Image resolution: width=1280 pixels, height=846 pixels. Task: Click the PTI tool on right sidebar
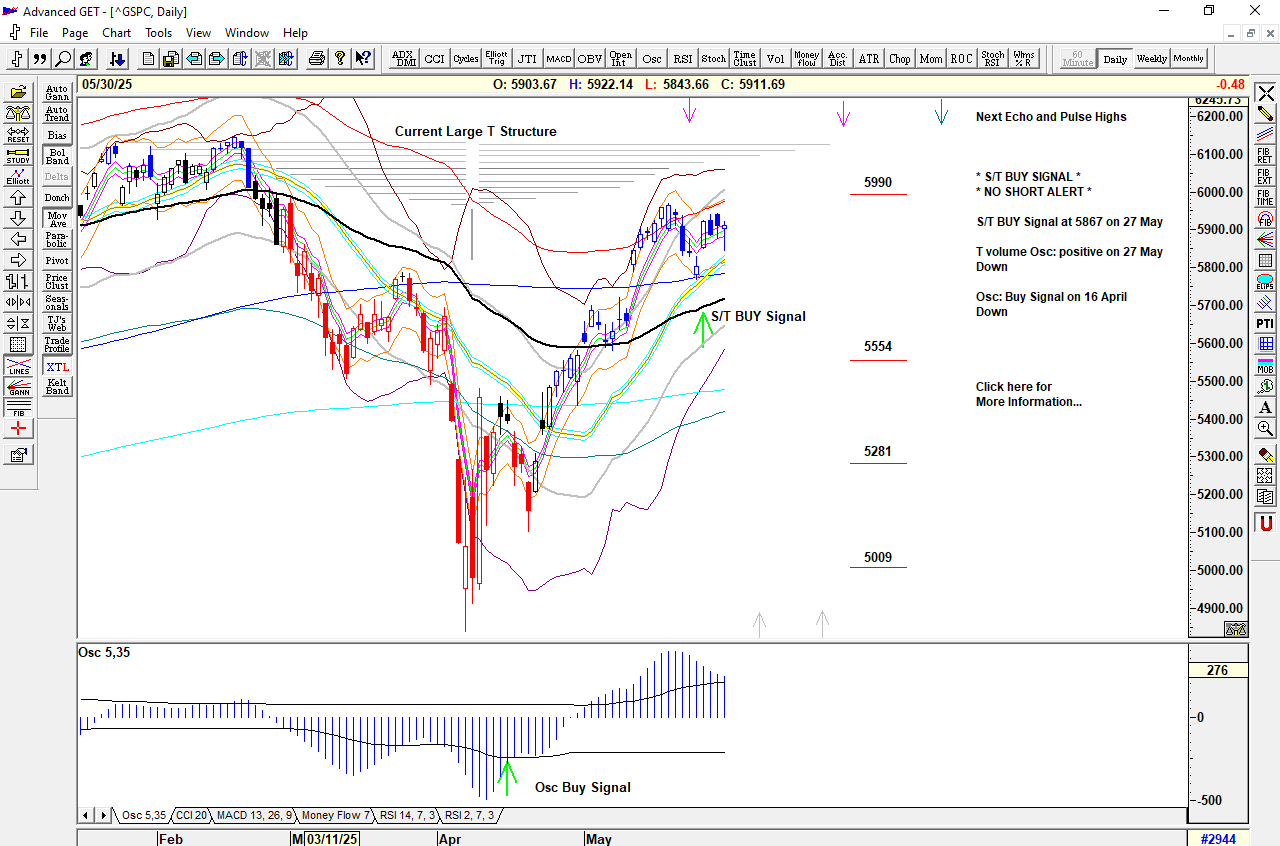pyautogui.click(x=1265, y=323)
